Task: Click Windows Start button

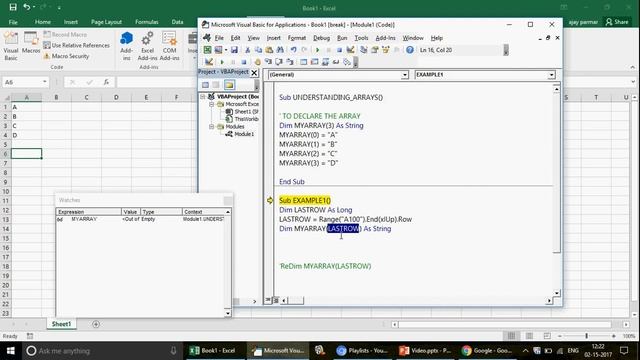Action: [x=11, y=351]
